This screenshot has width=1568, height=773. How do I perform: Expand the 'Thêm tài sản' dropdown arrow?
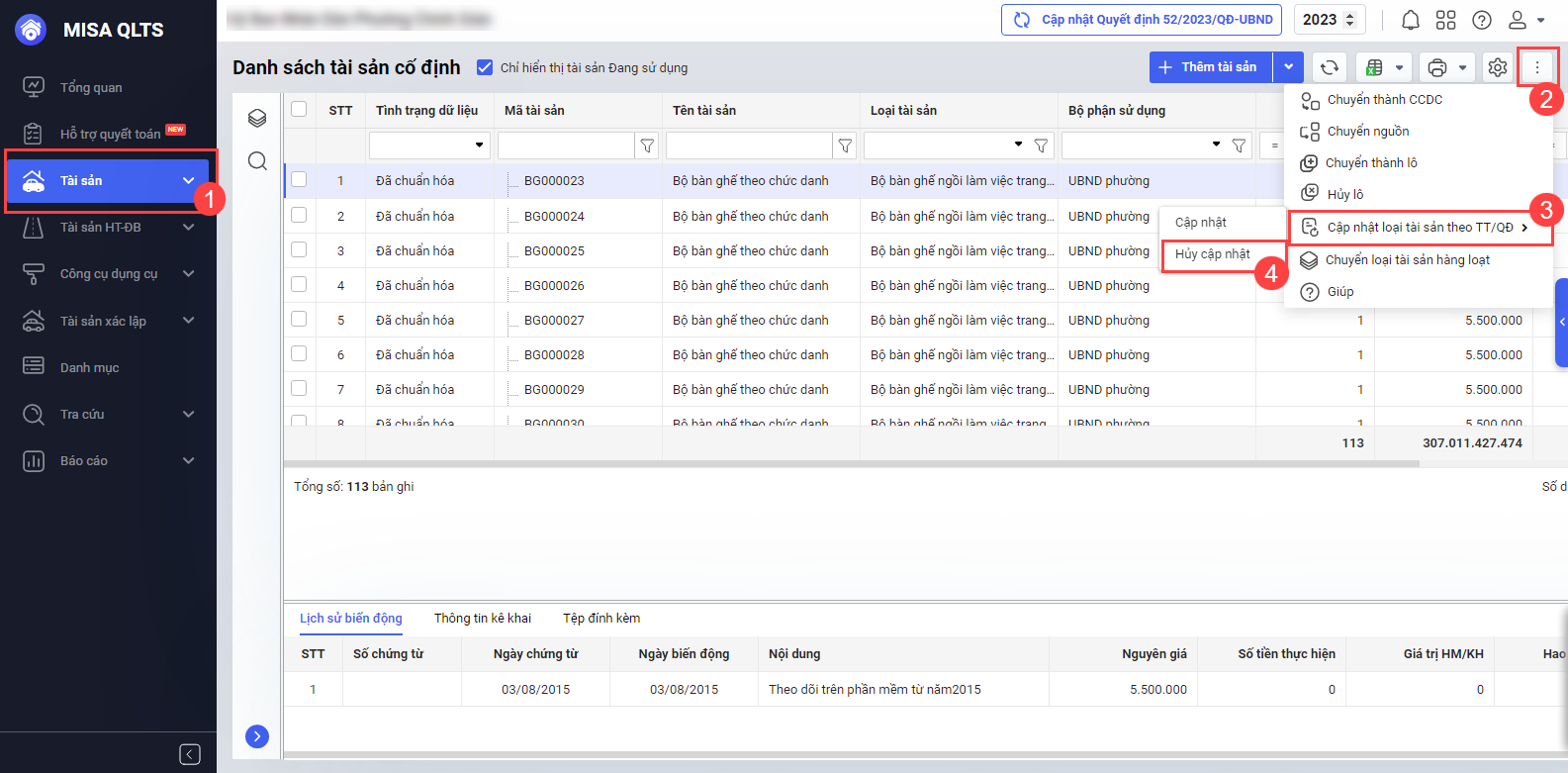point(1288,67)
